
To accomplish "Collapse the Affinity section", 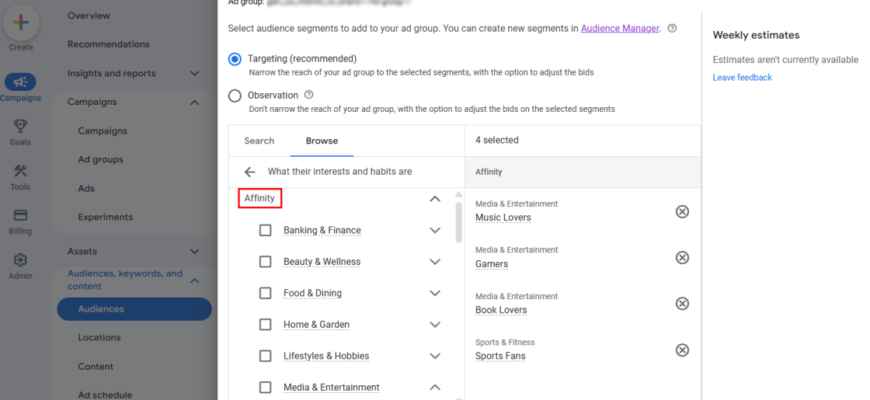I will [x=435, y=199].
